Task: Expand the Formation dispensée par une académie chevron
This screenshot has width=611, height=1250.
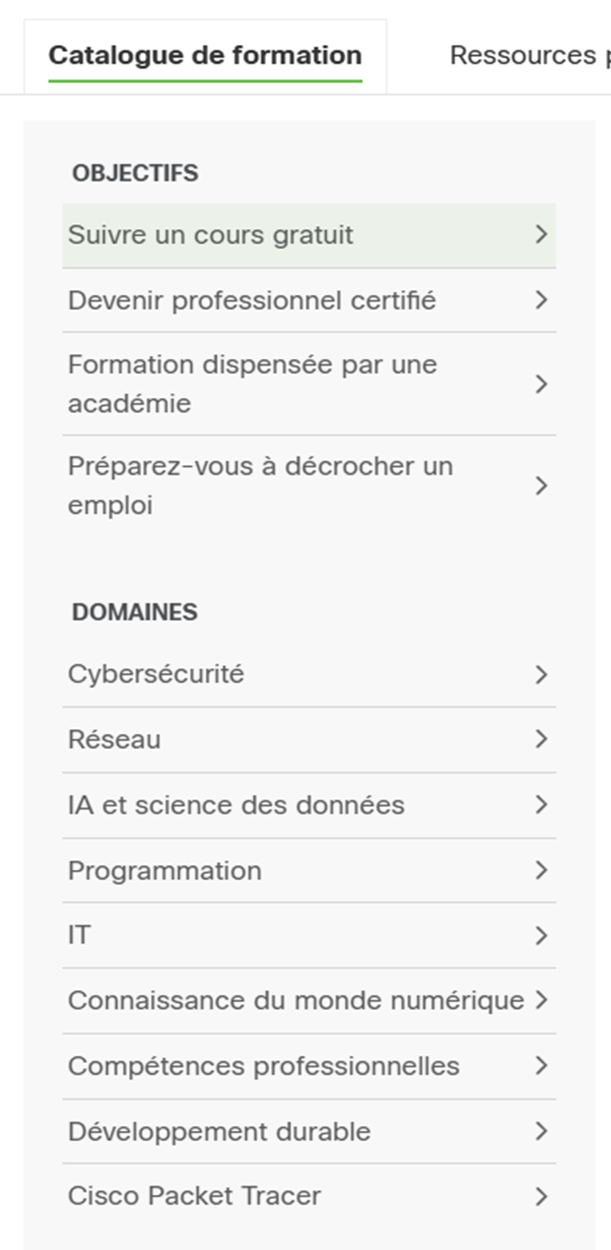Action: pyautogui.click(x=541, y=384)
